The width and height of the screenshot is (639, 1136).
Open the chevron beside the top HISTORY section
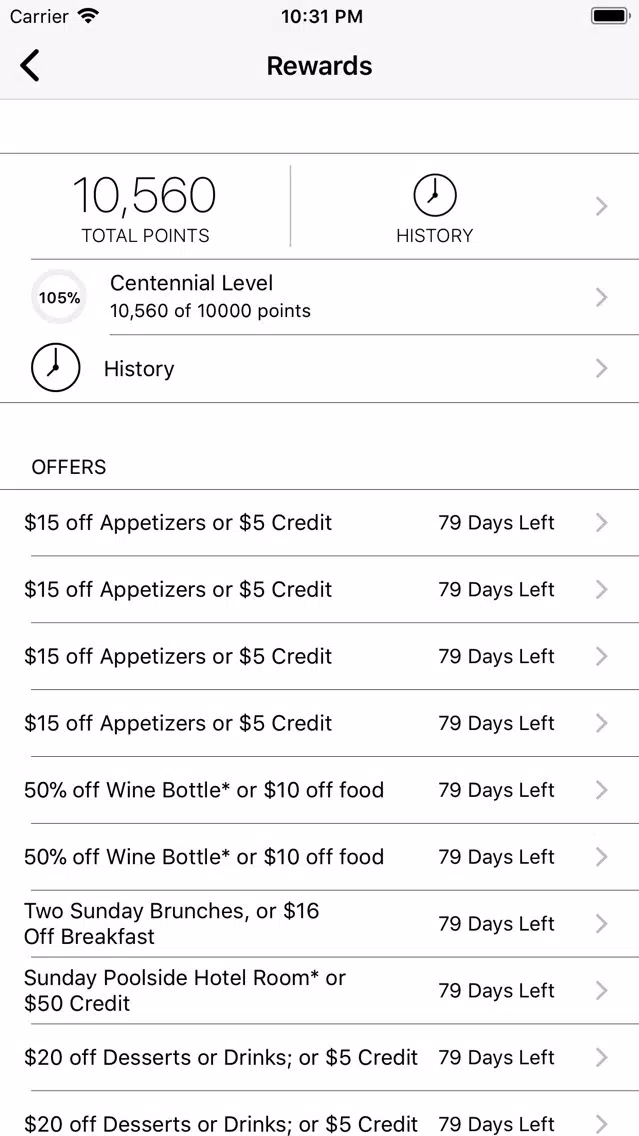pos(601,207)
